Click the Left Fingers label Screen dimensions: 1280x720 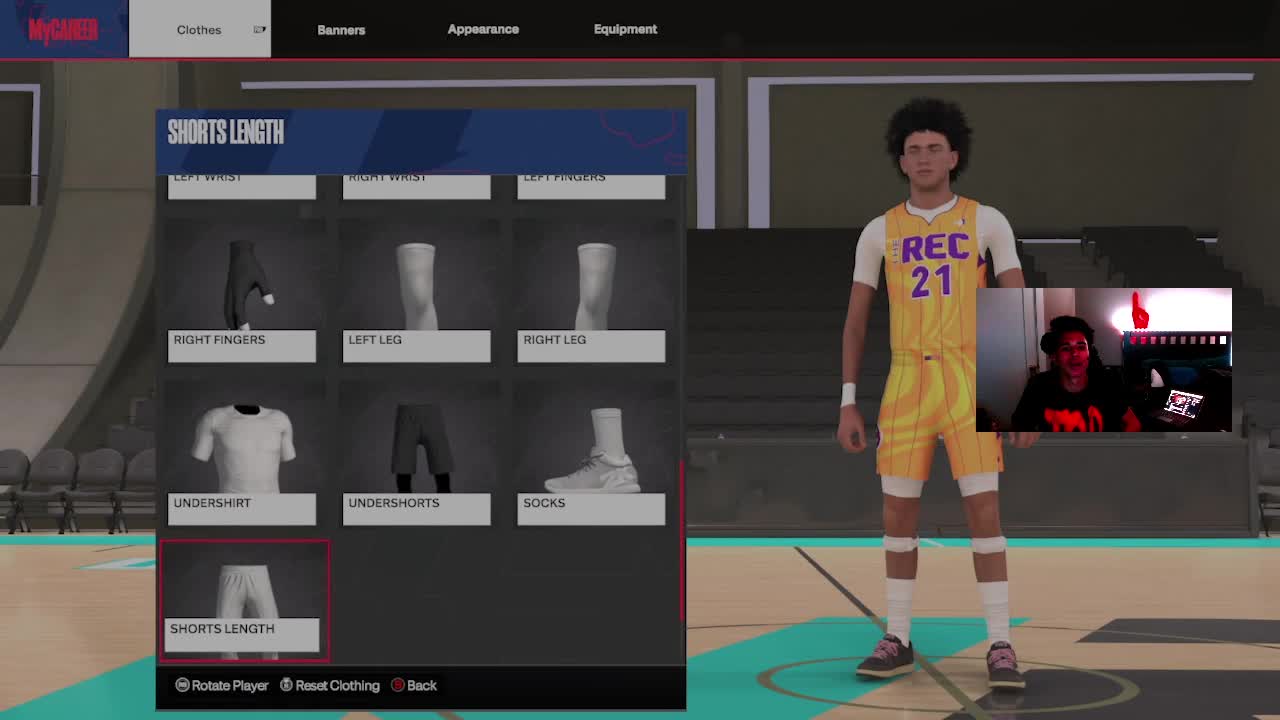point(591,186)
